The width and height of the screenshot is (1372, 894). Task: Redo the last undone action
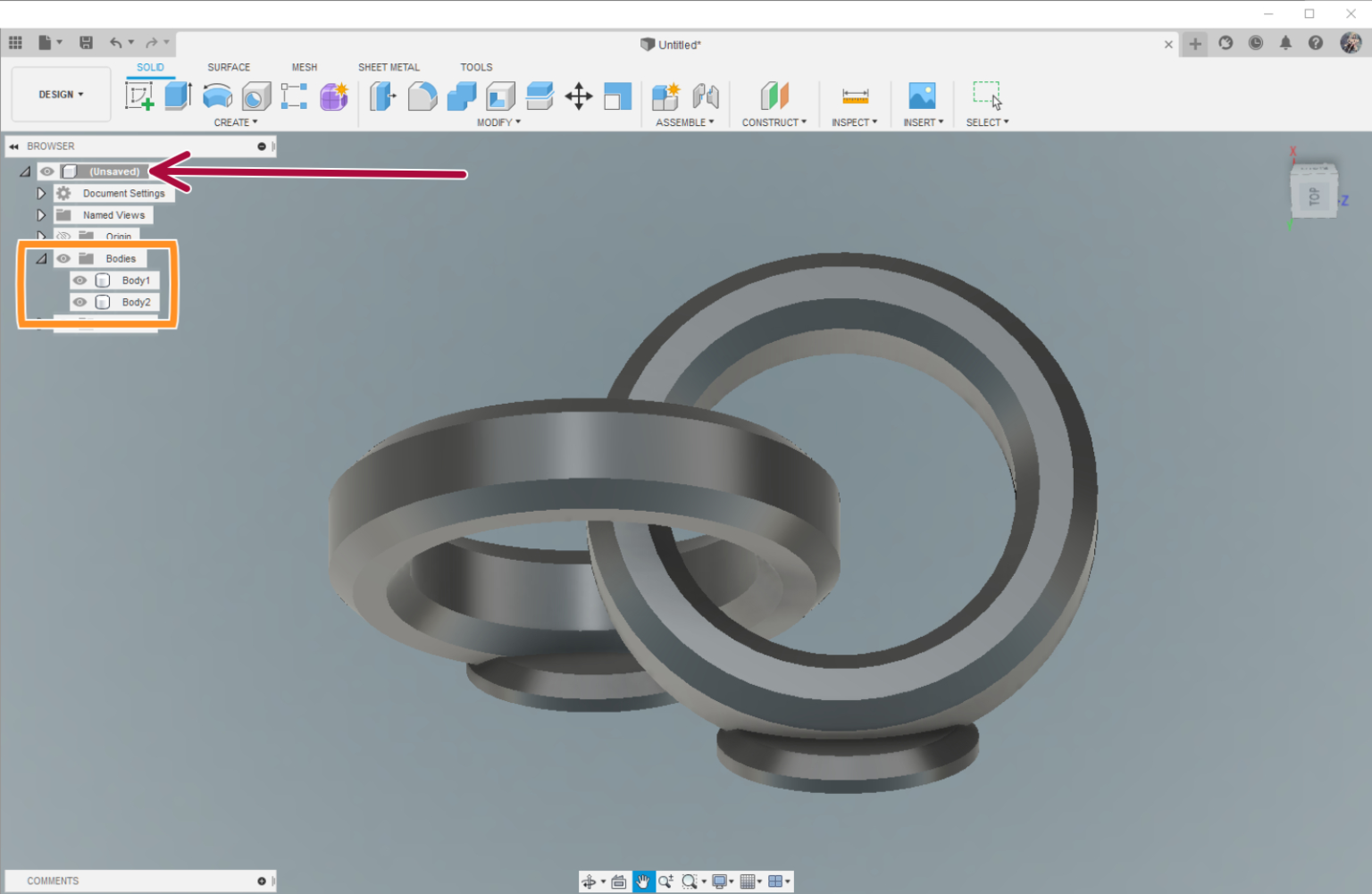[151, 43]
